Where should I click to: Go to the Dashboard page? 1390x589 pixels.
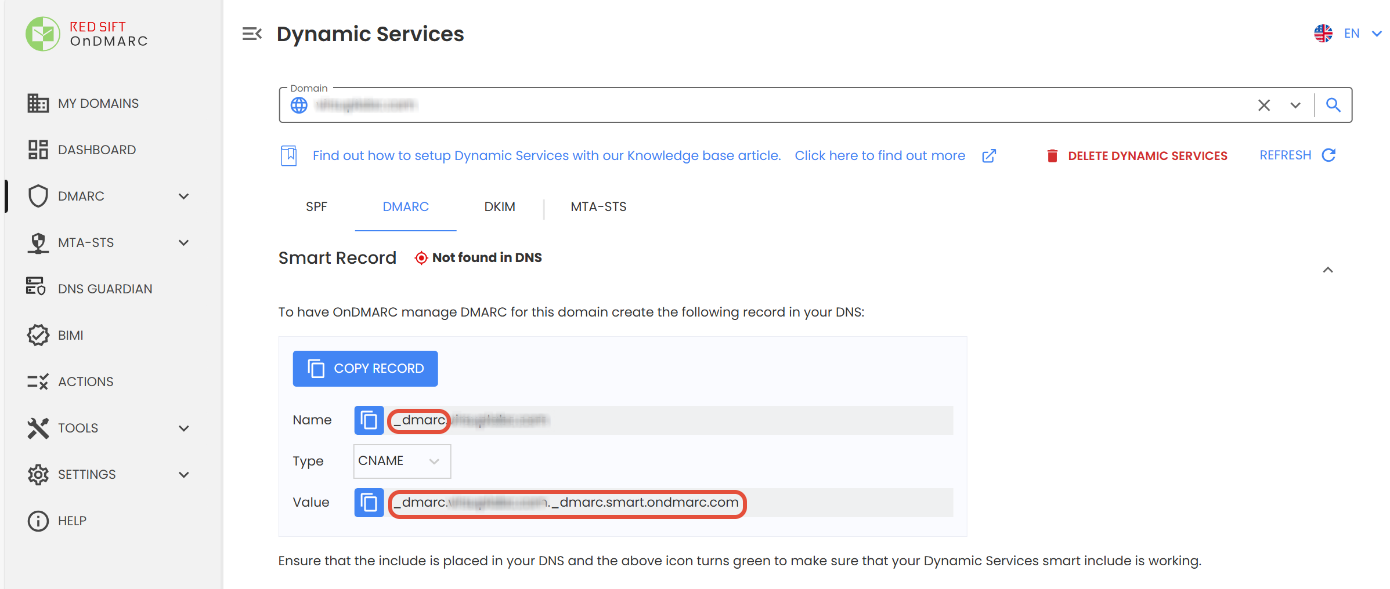[x=96, y=149]
